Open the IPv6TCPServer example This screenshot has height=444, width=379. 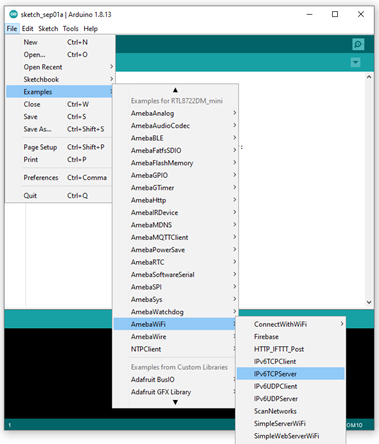coord(291,374)
